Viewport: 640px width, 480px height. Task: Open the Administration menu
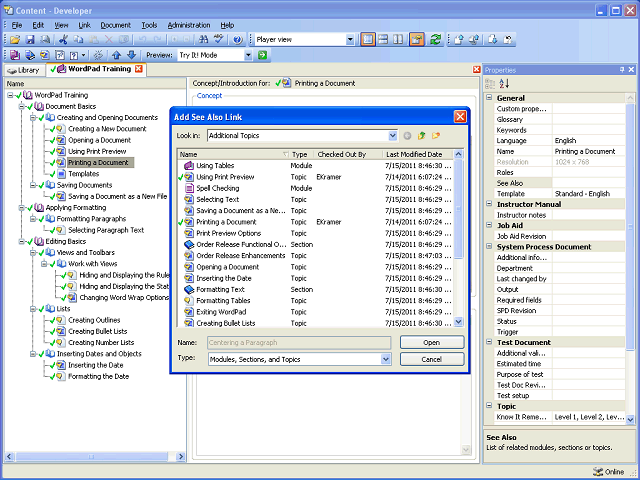188,24
